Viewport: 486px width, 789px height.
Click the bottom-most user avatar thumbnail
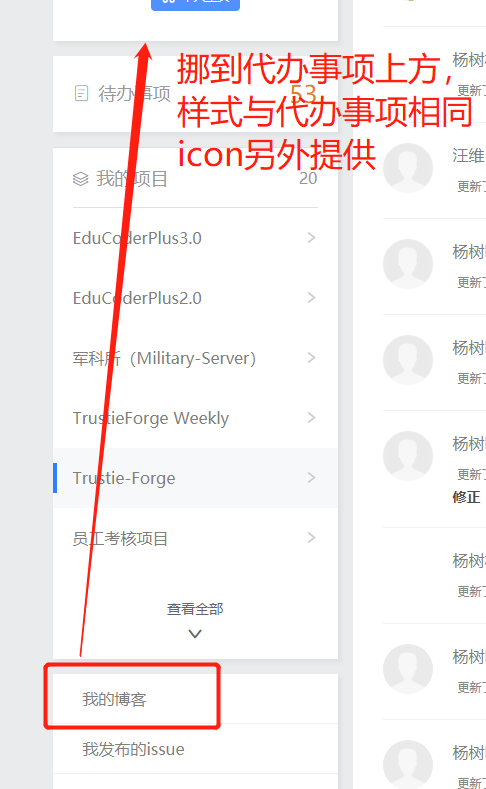(408, 764)
